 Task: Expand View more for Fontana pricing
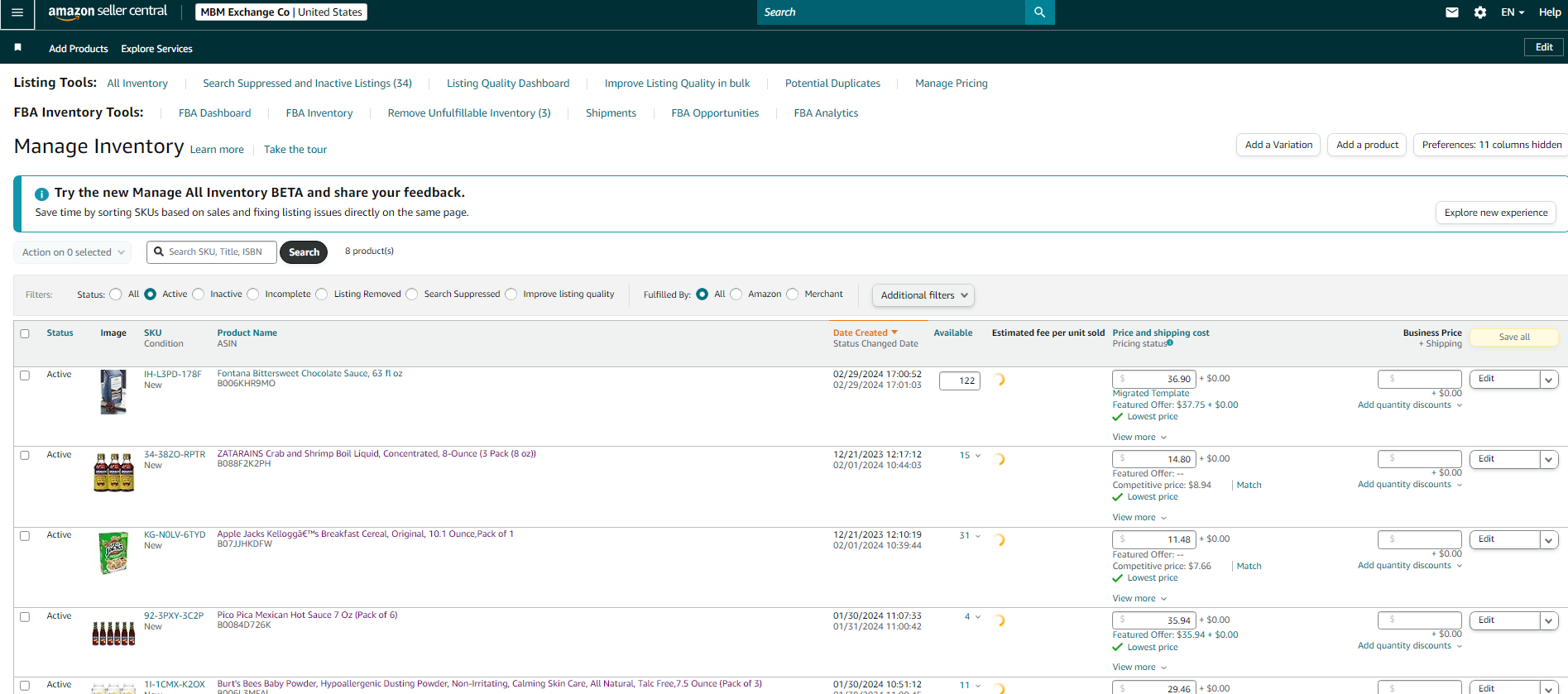point(1139,437)
